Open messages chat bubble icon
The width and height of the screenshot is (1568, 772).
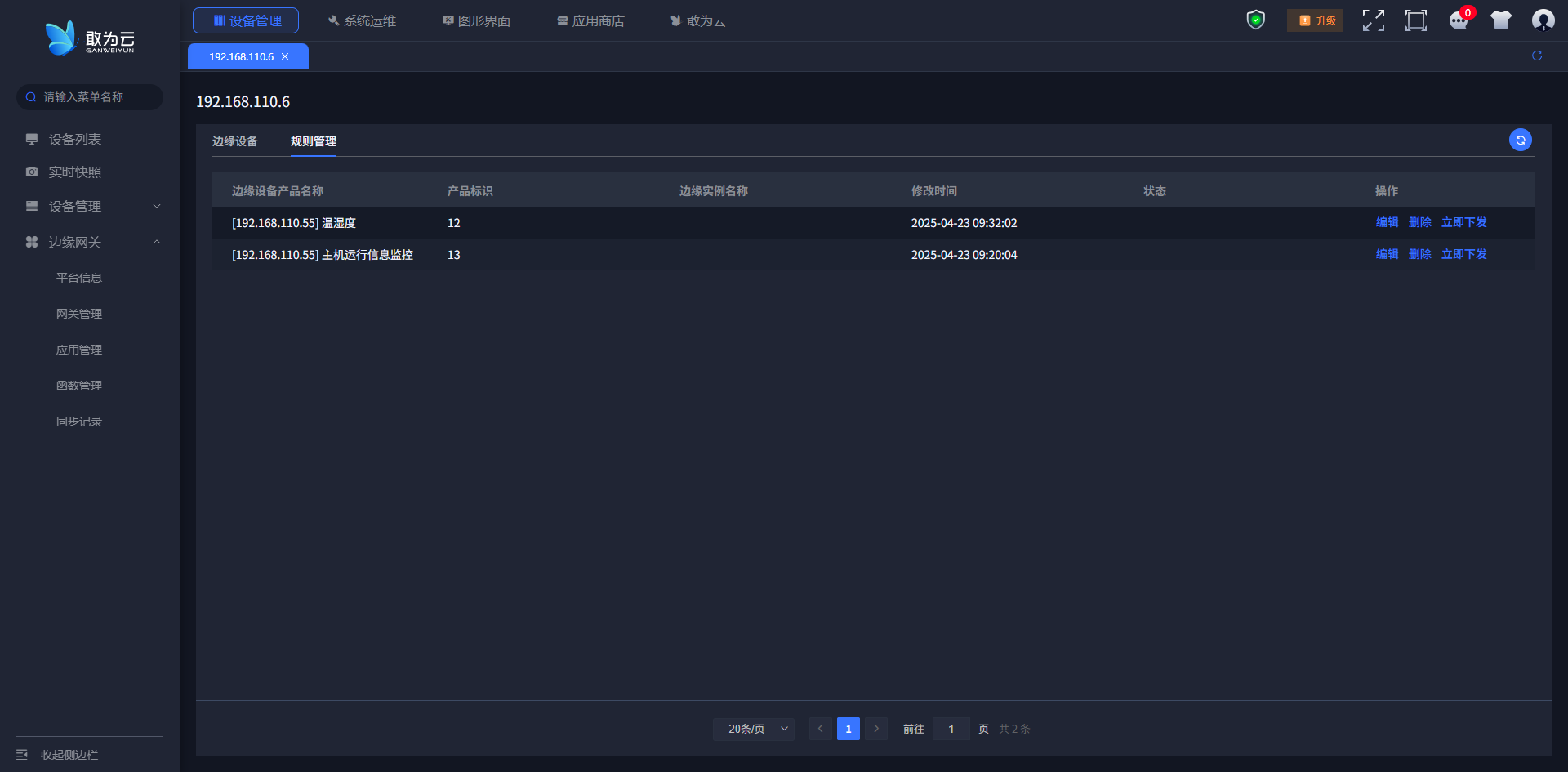tap(1459, 20)
